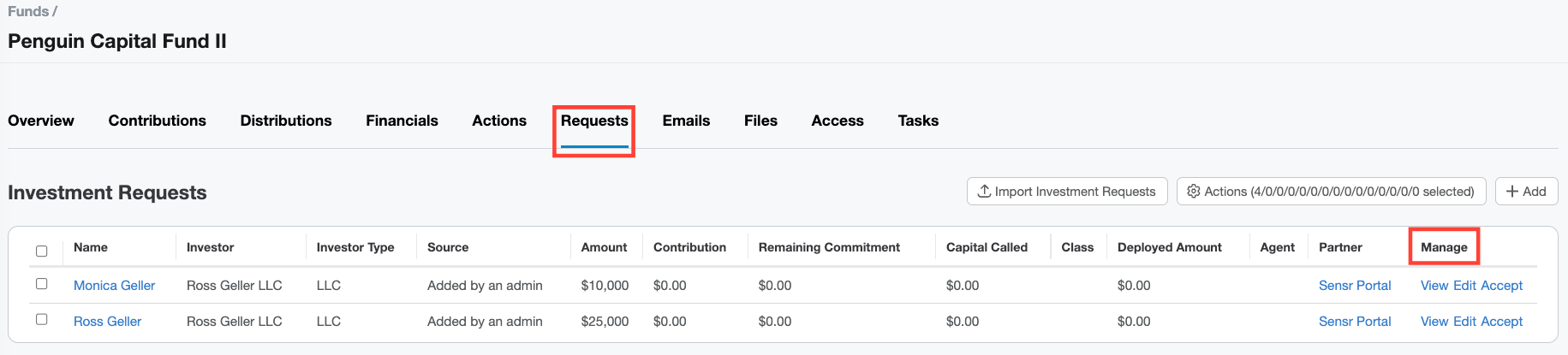This screenshot has height=355, width=1568.
Task: Click the Investment Requests heading
Action: 107,192
